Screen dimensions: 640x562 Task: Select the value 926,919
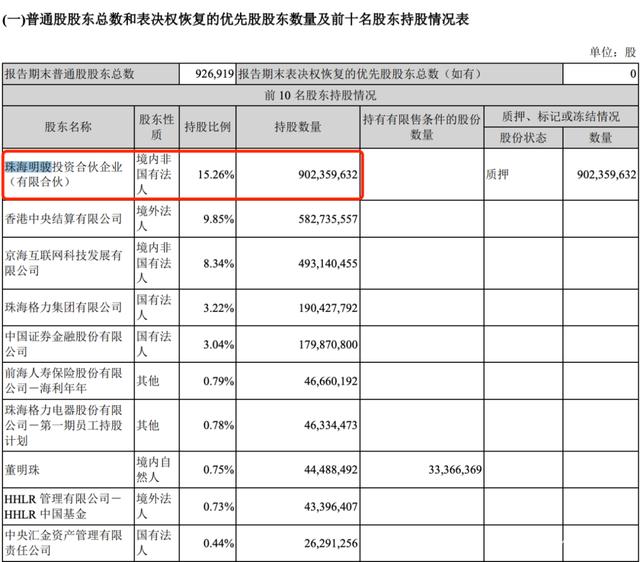214,74
